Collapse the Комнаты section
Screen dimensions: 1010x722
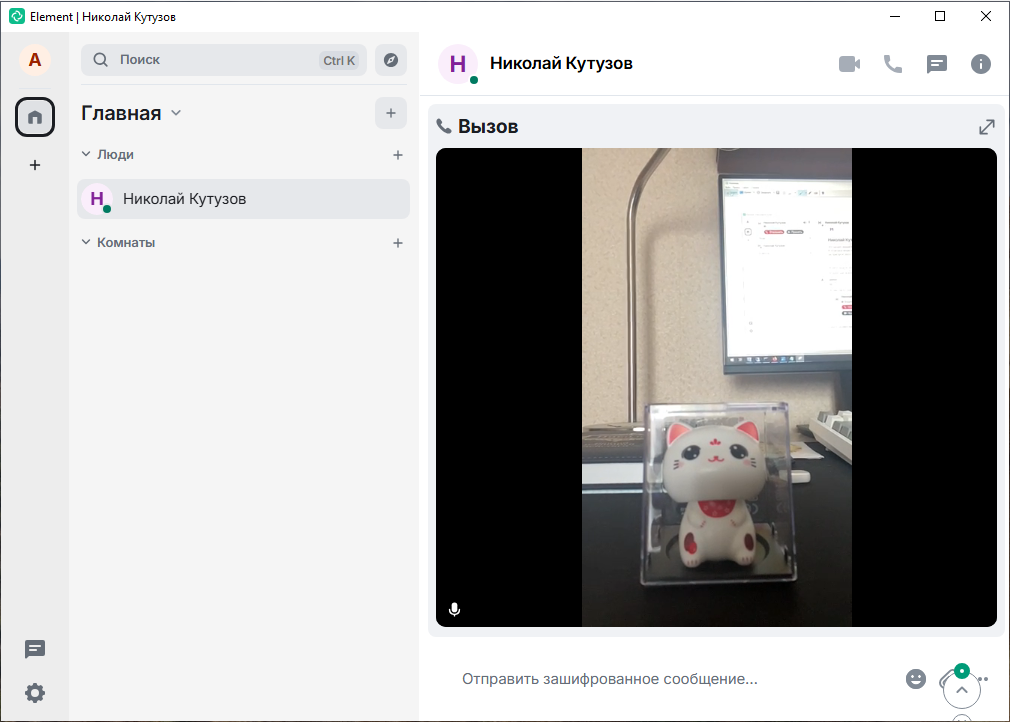coord(86,243)
